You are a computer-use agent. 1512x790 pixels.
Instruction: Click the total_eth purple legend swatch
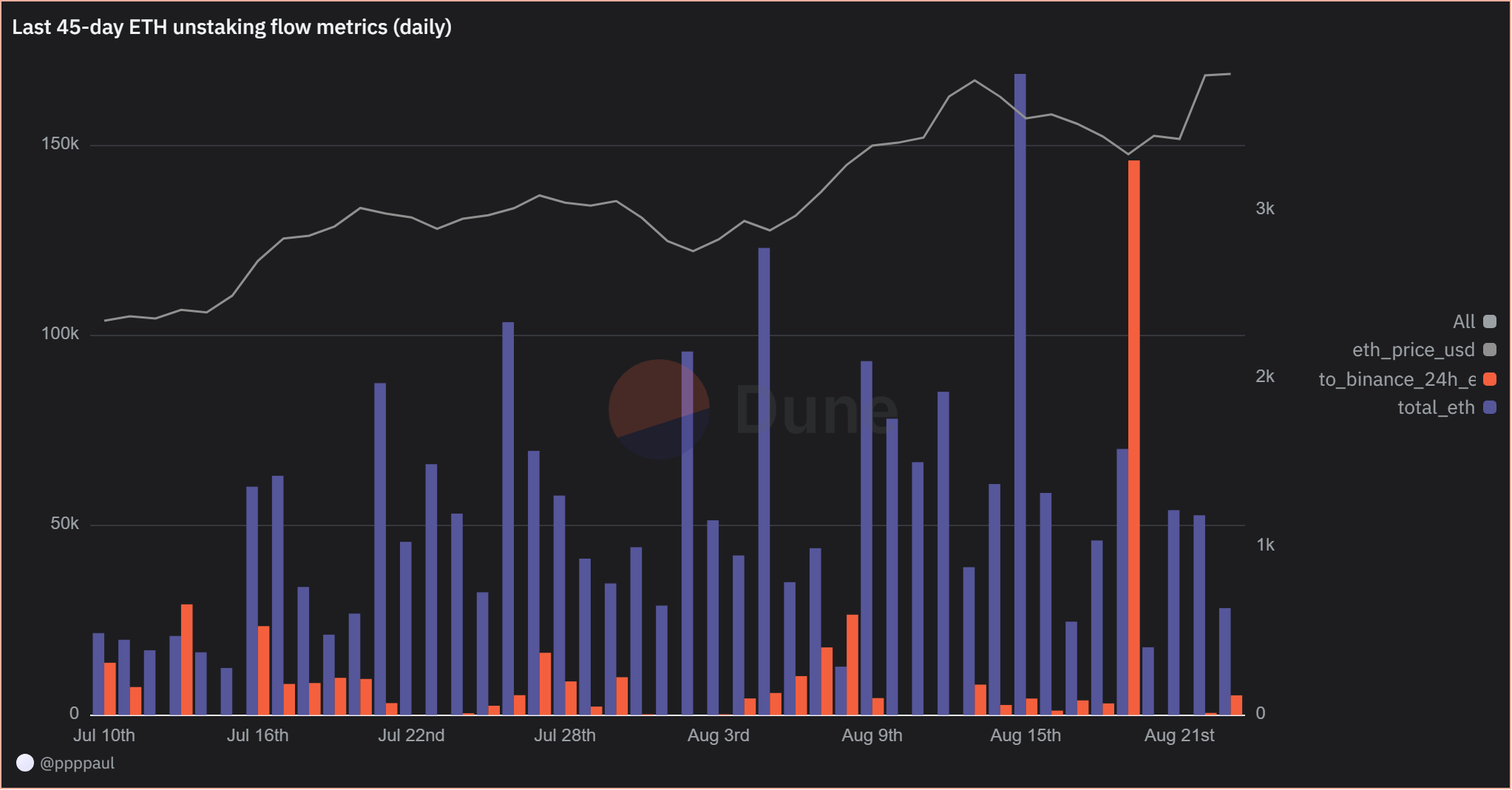point(1490,407)
